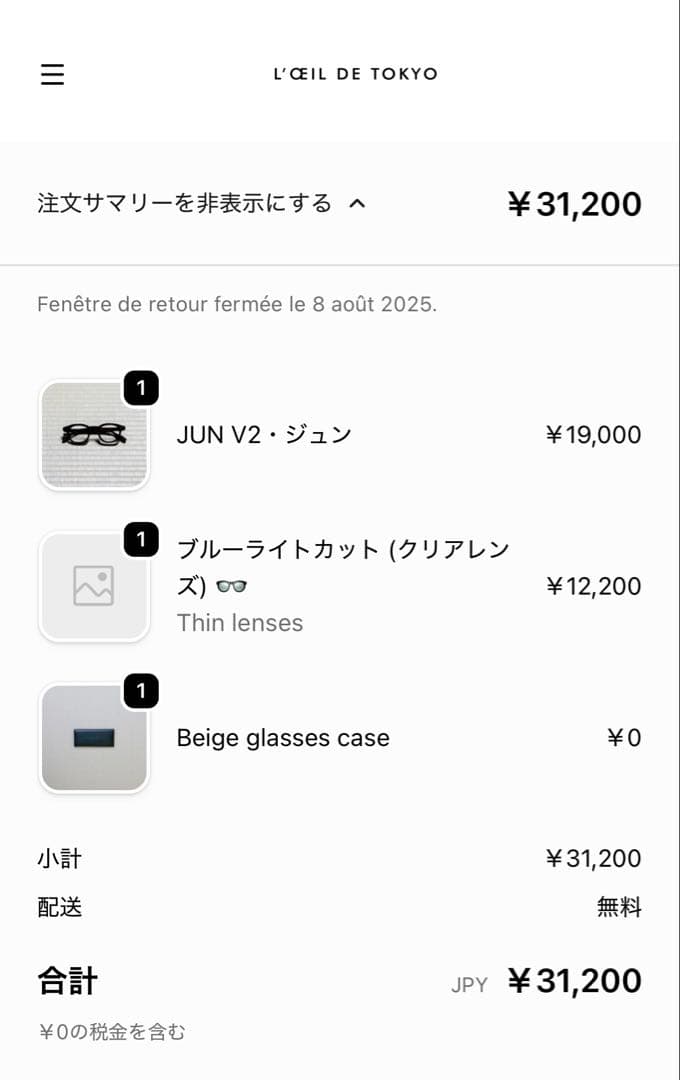Click the 合計 JPY ¥31,200 total
The width and height of the screenshot is (680, 1080).
point(574,981)
